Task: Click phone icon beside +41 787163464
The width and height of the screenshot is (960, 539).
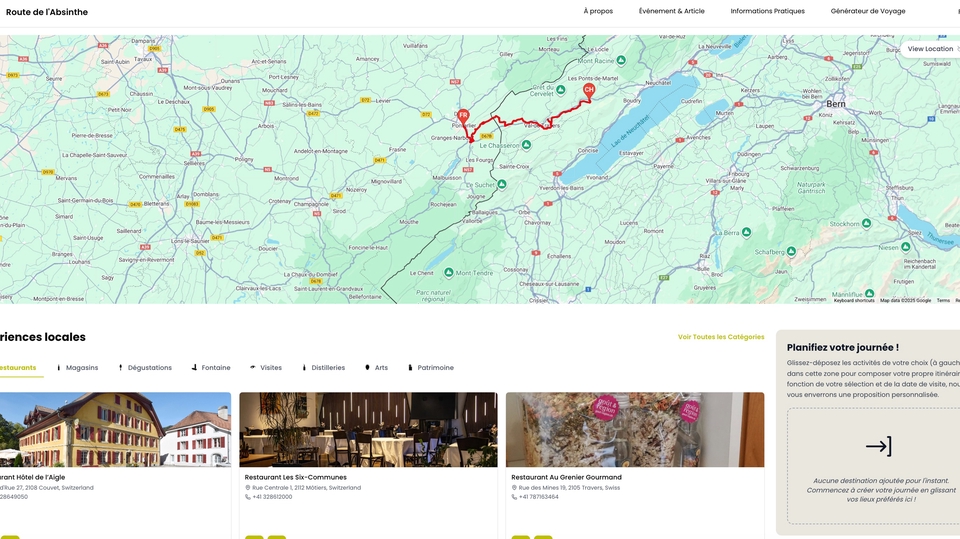Action: click(514, 497)
